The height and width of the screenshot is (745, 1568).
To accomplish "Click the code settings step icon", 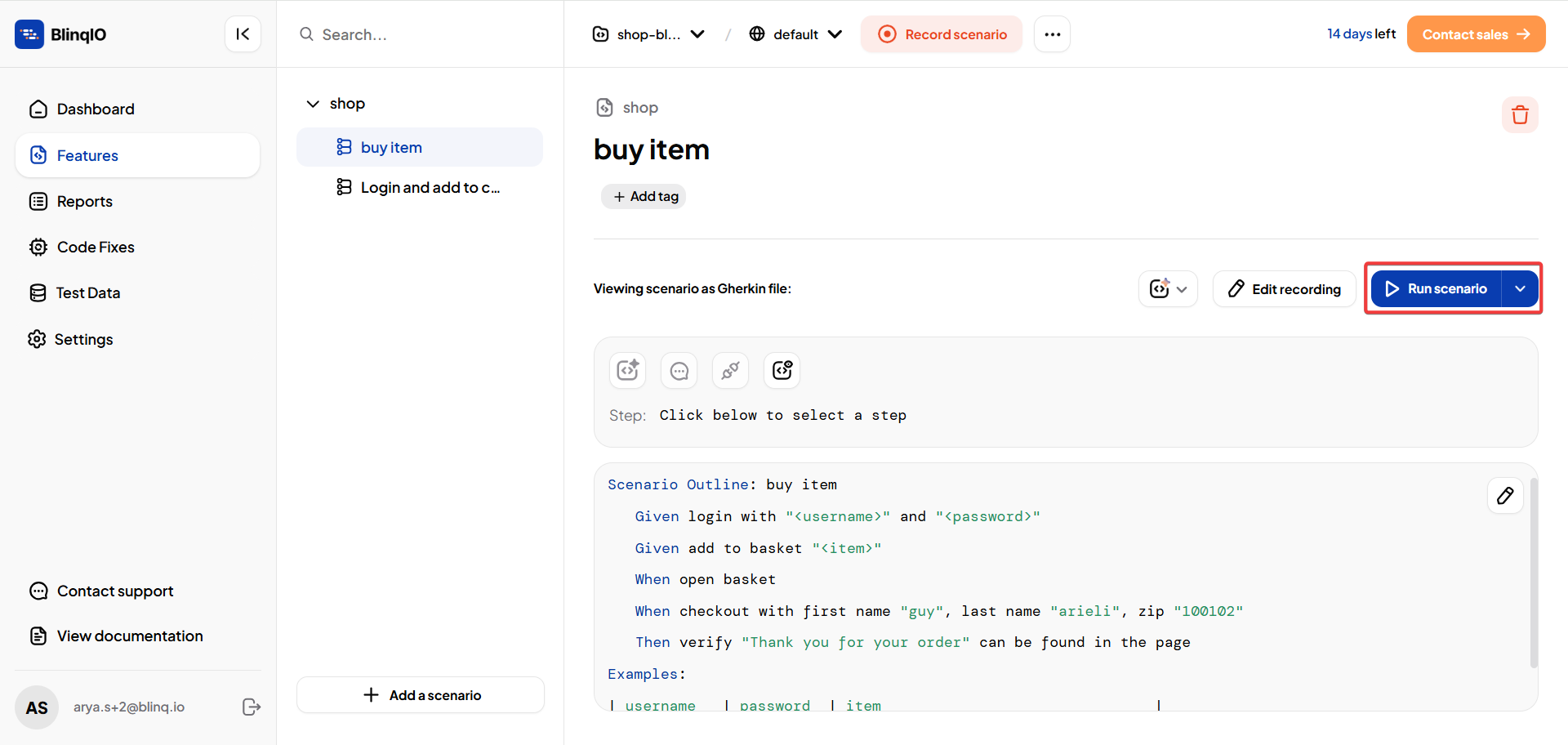I will tap(782, 370).
